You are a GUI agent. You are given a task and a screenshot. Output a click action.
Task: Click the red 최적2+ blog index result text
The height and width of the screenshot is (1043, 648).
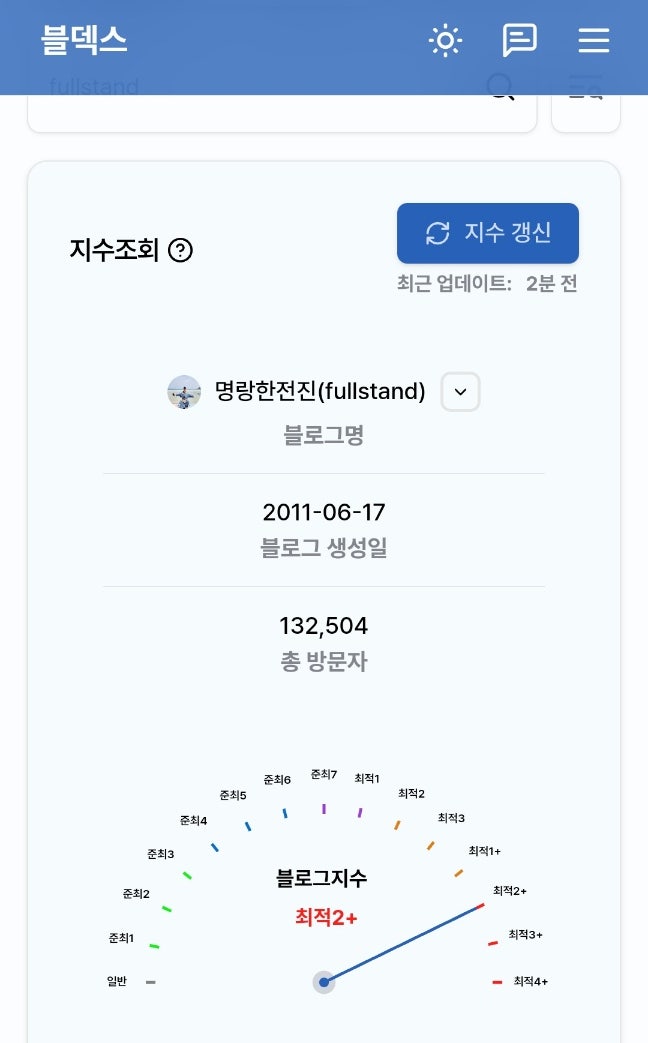pyautogui.click(x=326, y=917)
